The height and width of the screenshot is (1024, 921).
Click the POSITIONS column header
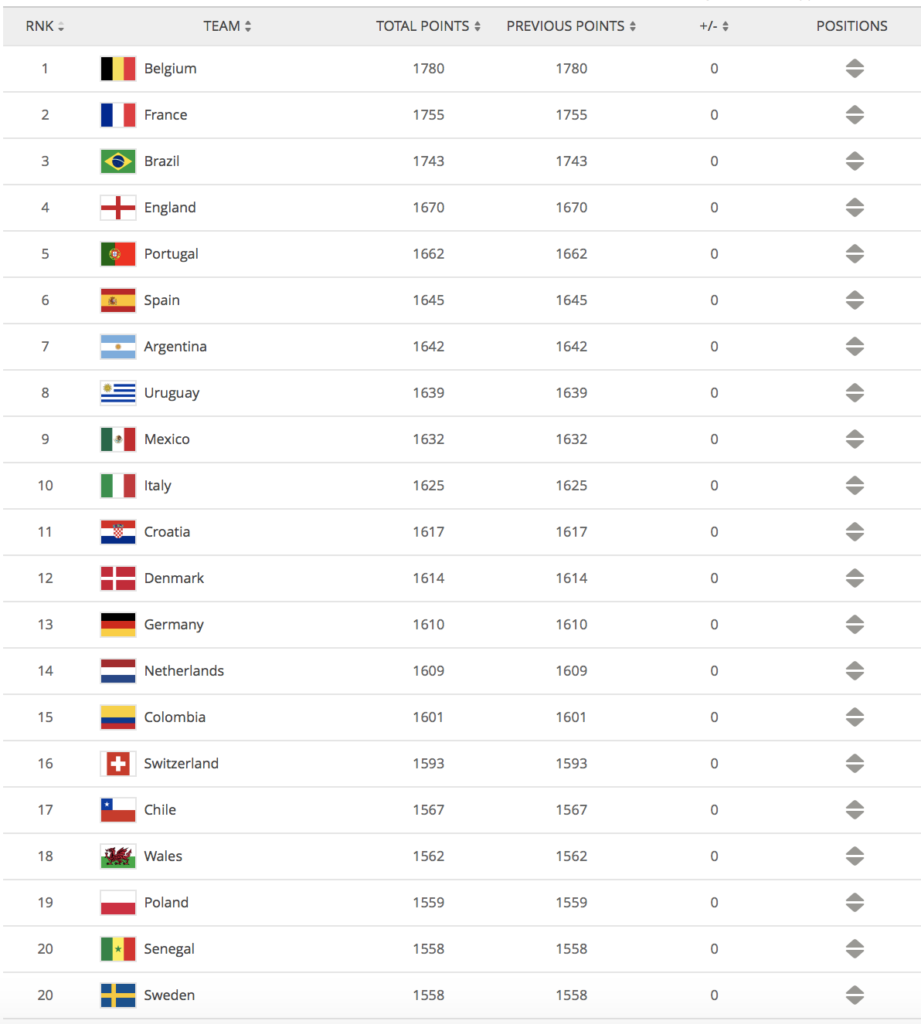point(852,26)
